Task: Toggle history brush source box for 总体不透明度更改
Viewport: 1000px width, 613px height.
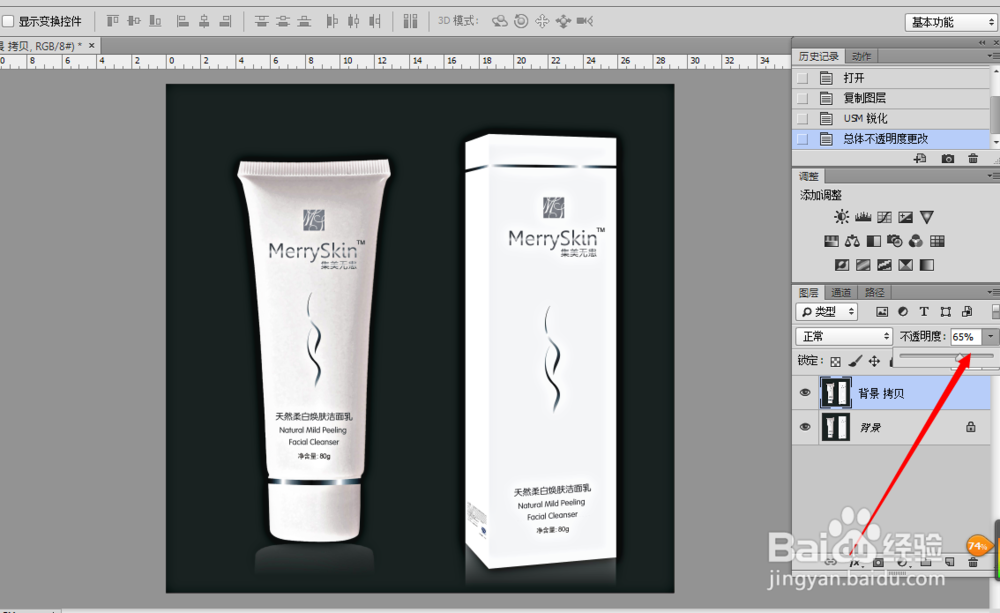Action: (802, 139)
